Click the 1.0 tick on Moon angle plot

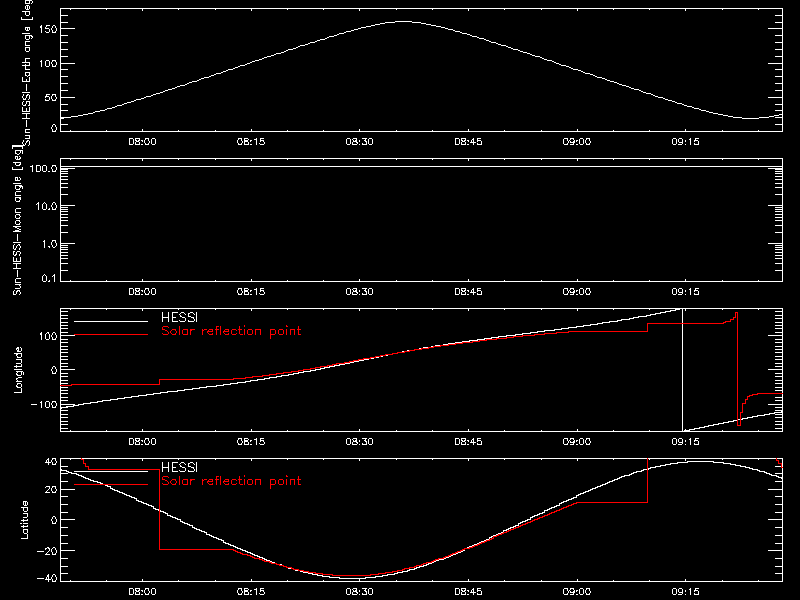[49, 244]
